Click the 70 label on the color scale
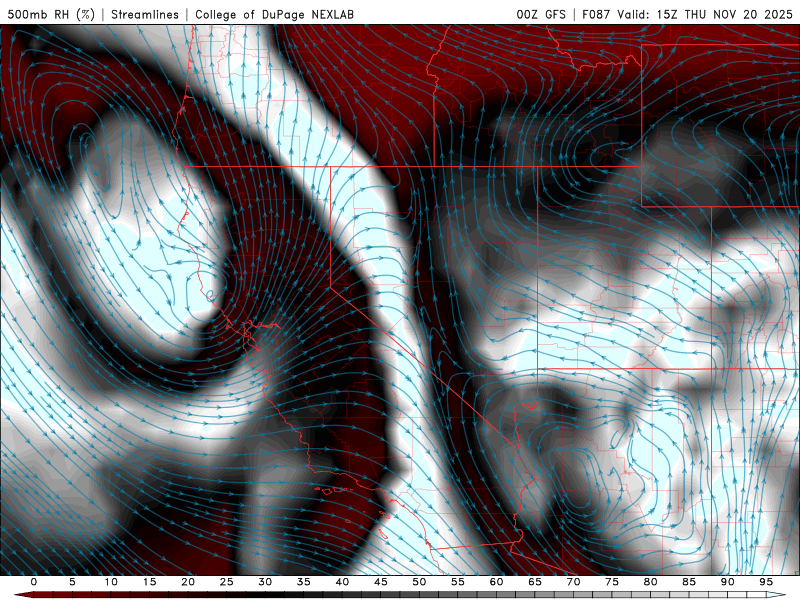The width and height of the screenshot is (800, 600). tap(573, 582)
